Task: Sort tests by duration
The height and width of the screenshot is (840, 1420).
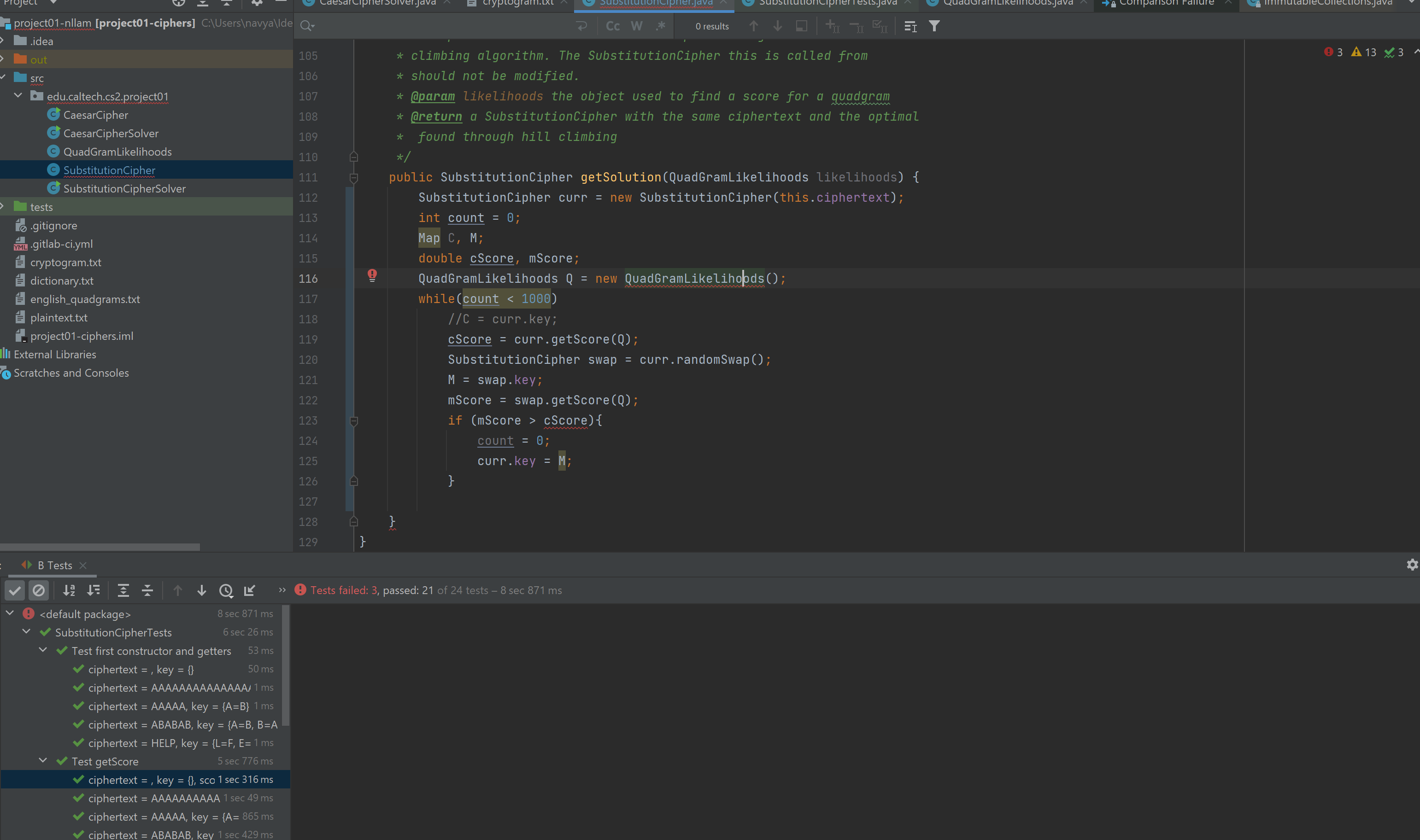Action: [94, 590]
